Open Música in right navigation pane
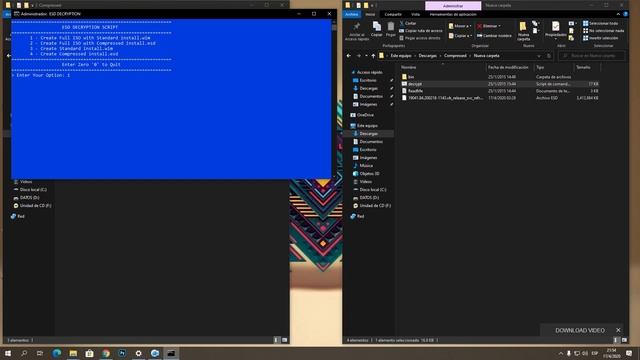The image size is (640, 360). click(x=366, y=166)
